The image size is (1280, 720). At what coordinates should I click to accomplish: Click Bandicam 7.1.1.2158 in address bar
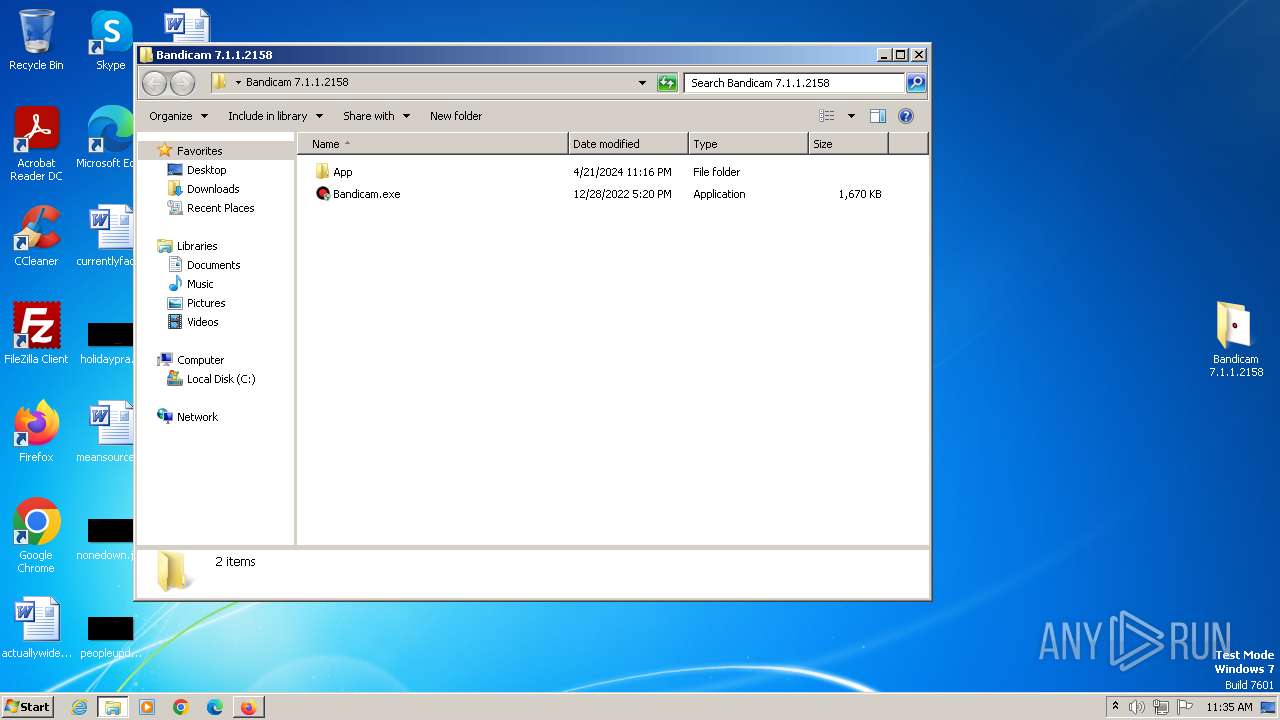point(297,83)
